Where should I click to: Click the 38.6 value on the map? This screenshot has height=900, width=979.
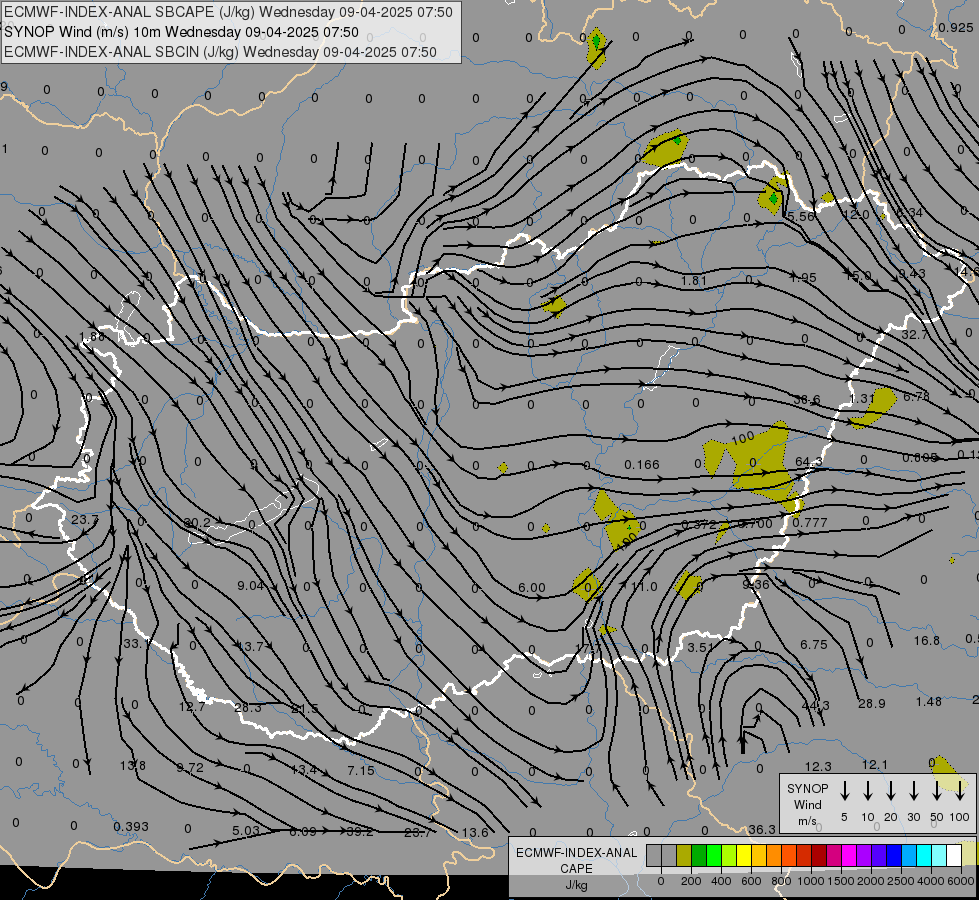[x=807, y=400]
